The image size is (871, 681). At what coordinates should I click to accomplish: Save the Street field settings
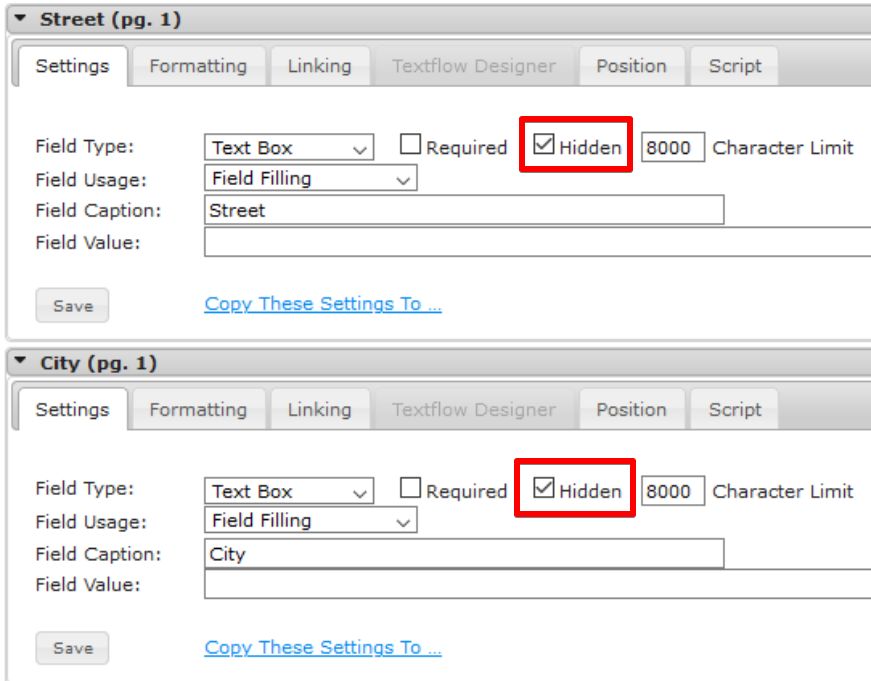(x=72, y=306)
